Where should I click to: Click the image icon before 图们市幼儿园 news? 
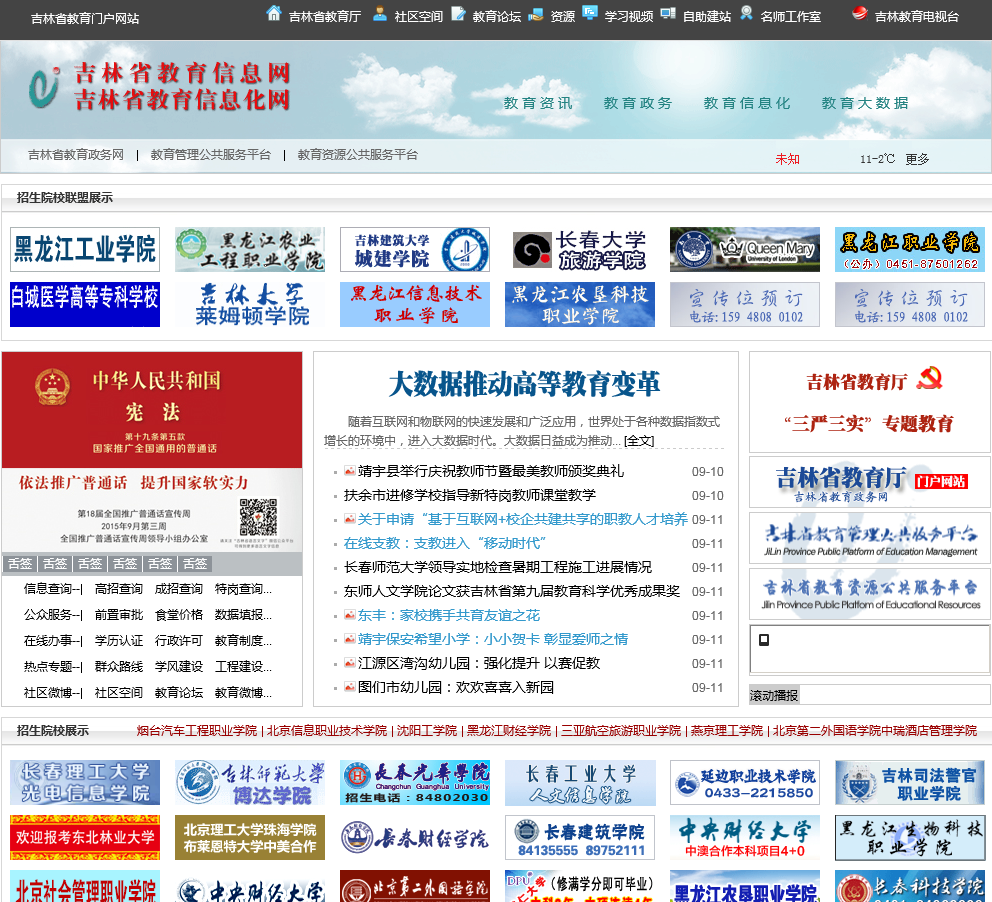(x=349, y=686)
